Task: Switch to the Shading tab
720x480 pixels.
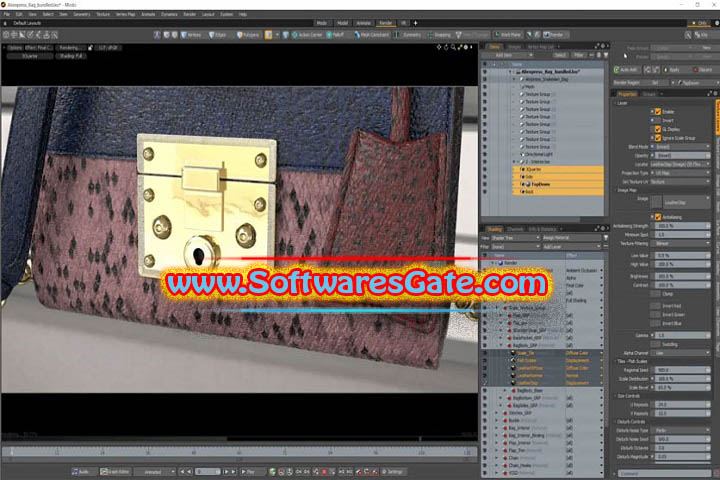Action: pos(494,229)
